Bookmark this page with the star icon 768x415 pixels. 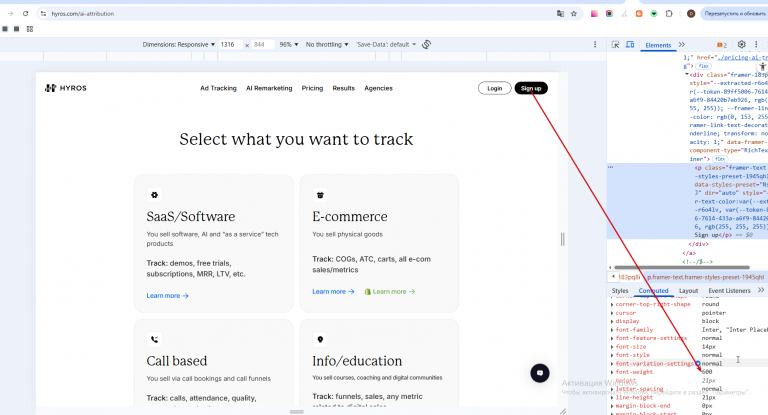[574, 14]
